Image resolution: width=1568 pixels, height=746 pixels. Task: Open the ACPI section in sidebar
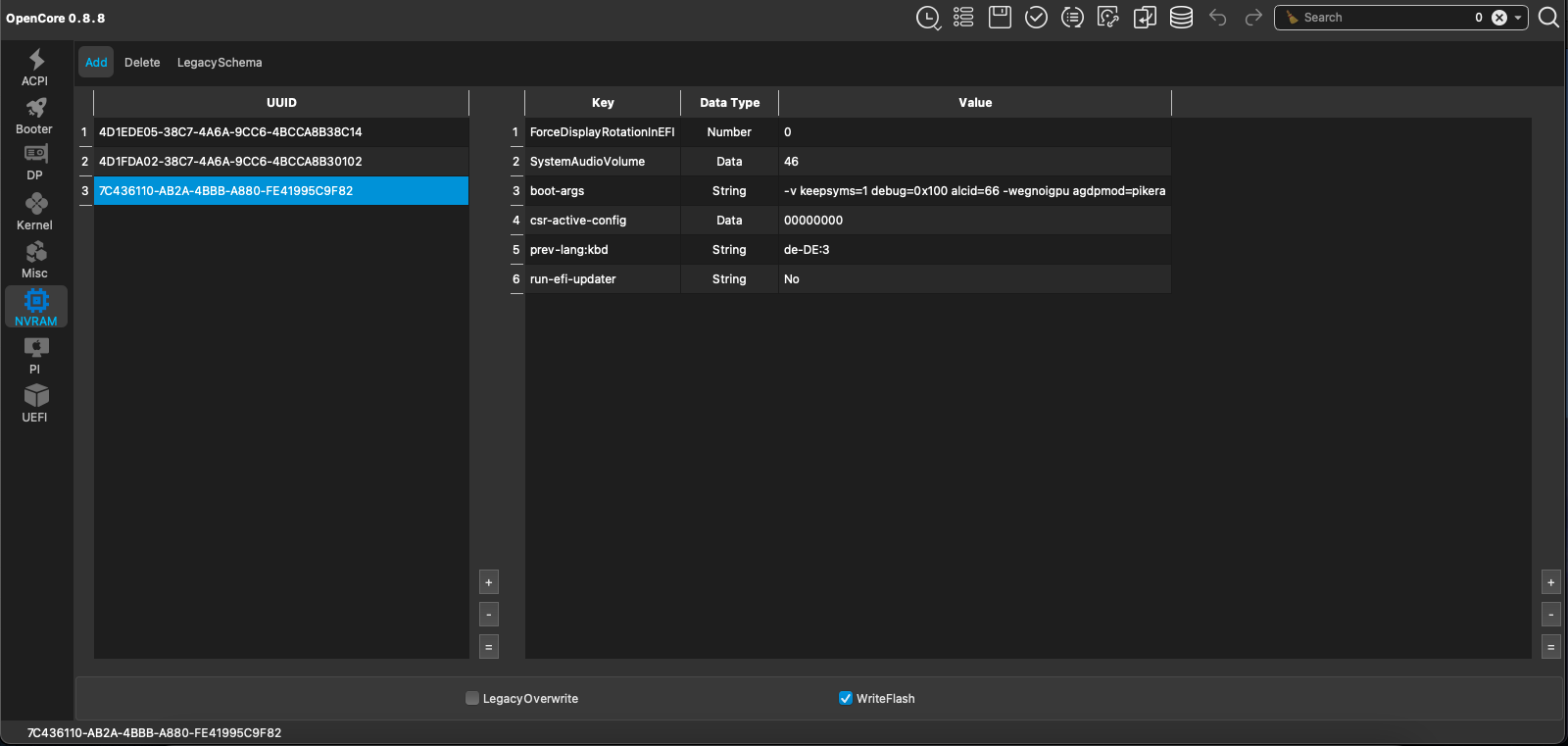pos(35,68)
